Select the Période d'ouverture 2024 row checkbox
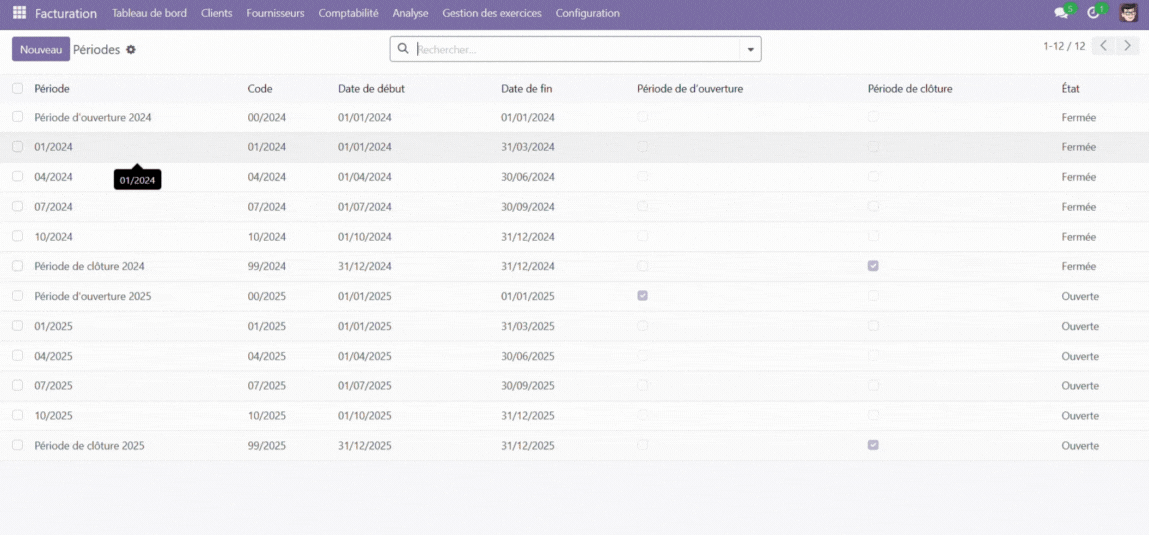 click(18, 117)
